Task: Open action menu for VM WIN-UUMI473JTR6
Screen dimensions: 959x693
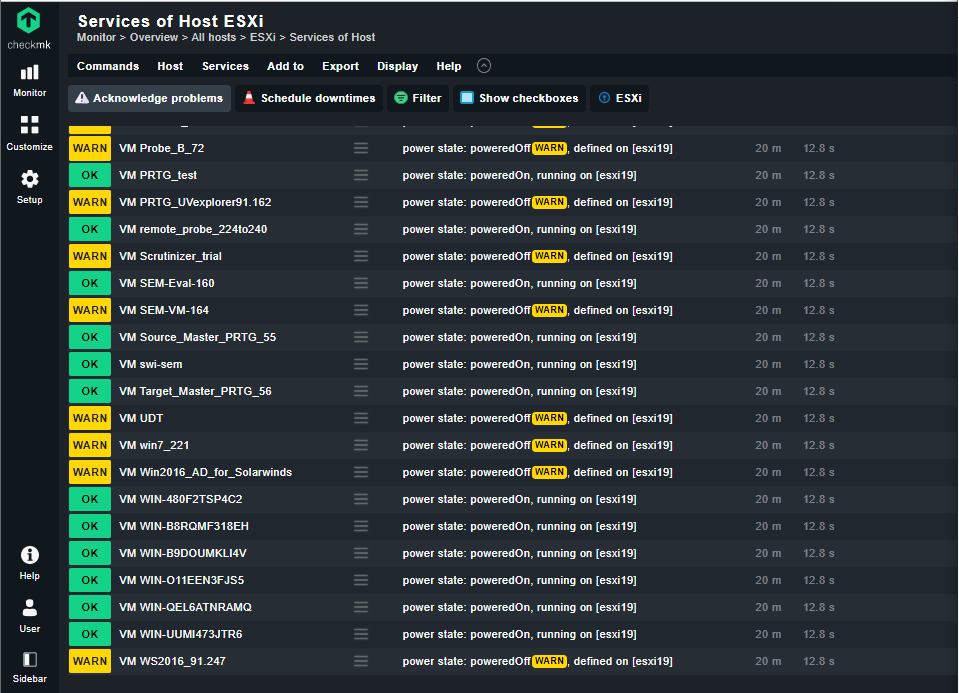Action: [361, 634]
